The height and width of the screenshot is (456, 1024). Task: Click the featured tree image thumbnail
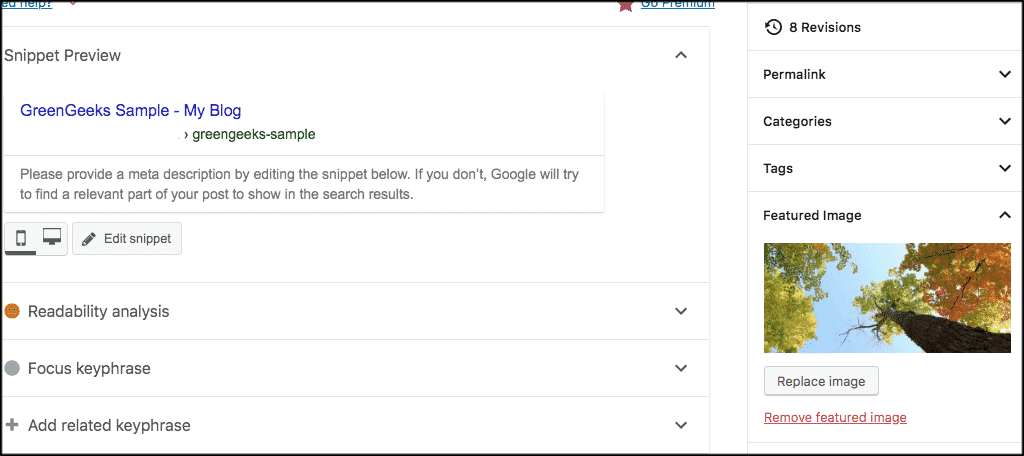click(888, 298)
